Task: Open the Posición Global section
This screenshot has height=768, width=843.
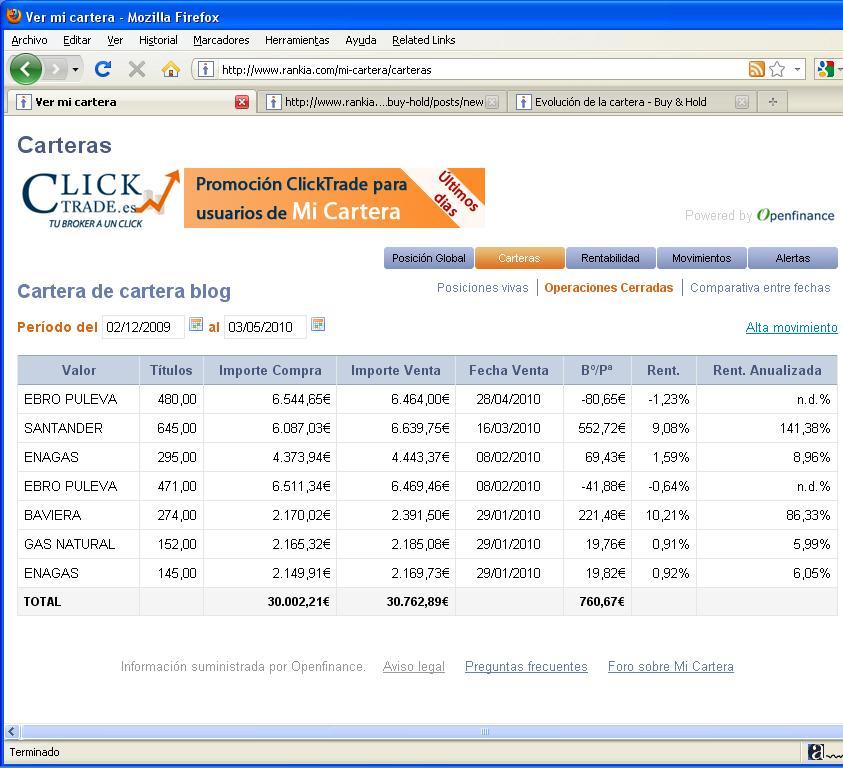Action: pos(429,258)
